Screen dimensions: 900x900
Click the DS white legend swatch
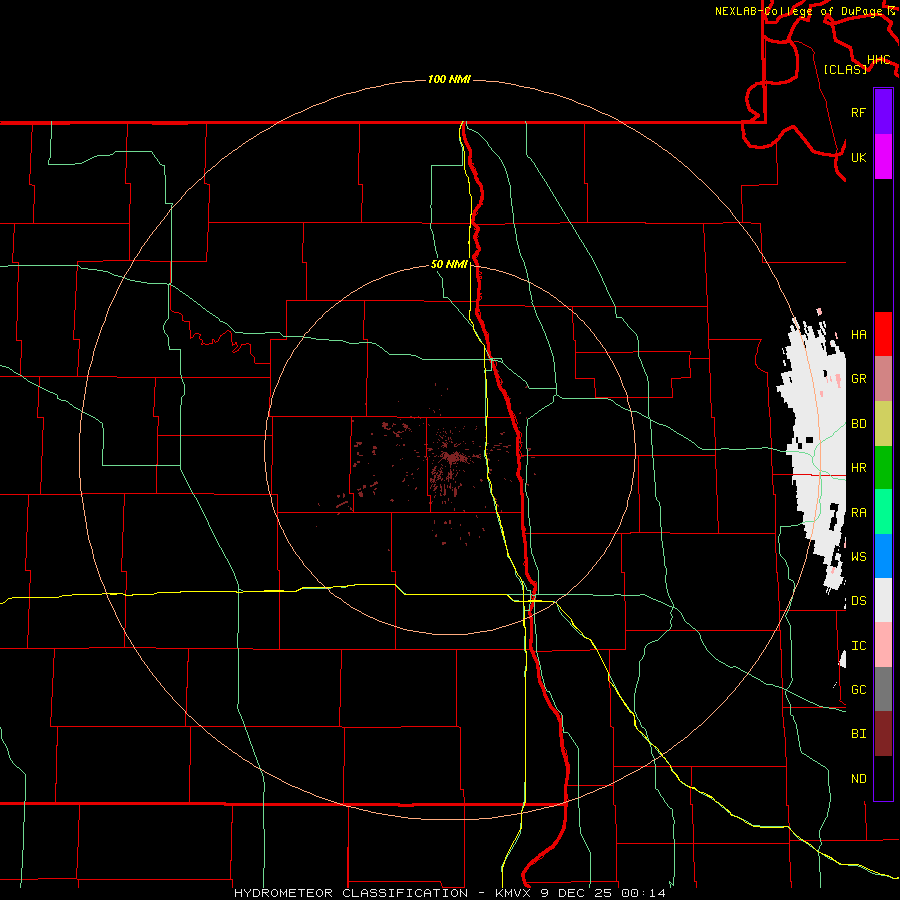pos(883,600)
